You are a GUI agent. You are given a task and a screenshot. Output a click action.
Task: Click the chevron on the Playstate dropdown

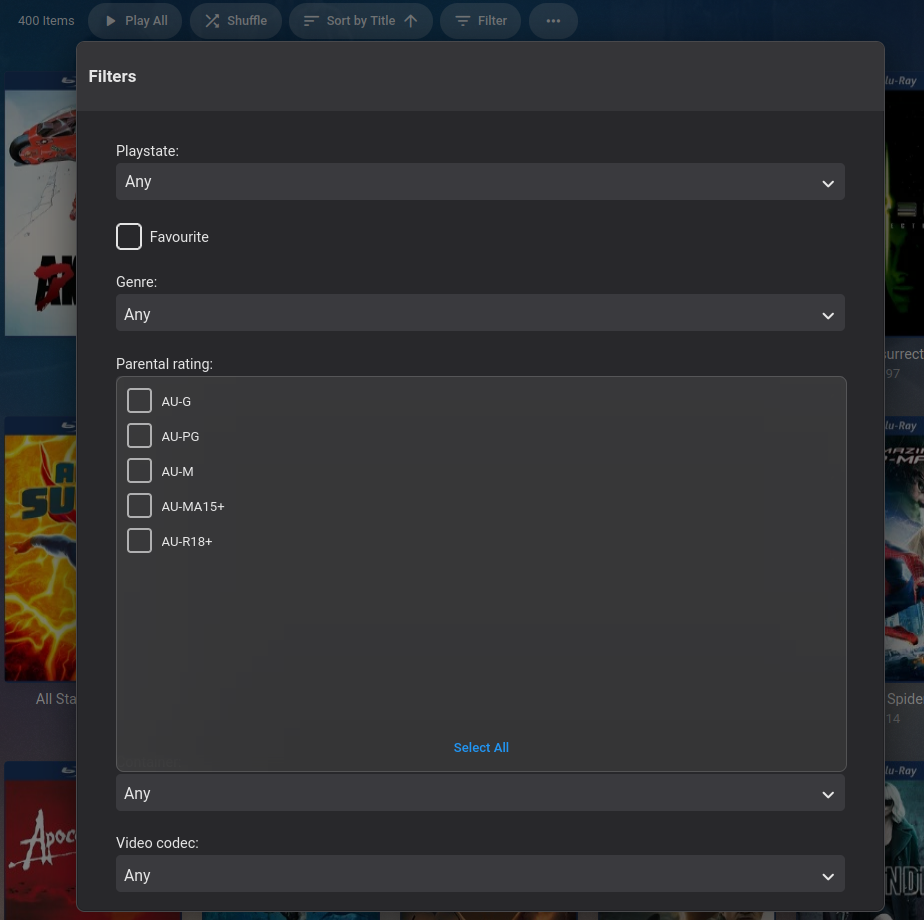[x=828, y=182]
